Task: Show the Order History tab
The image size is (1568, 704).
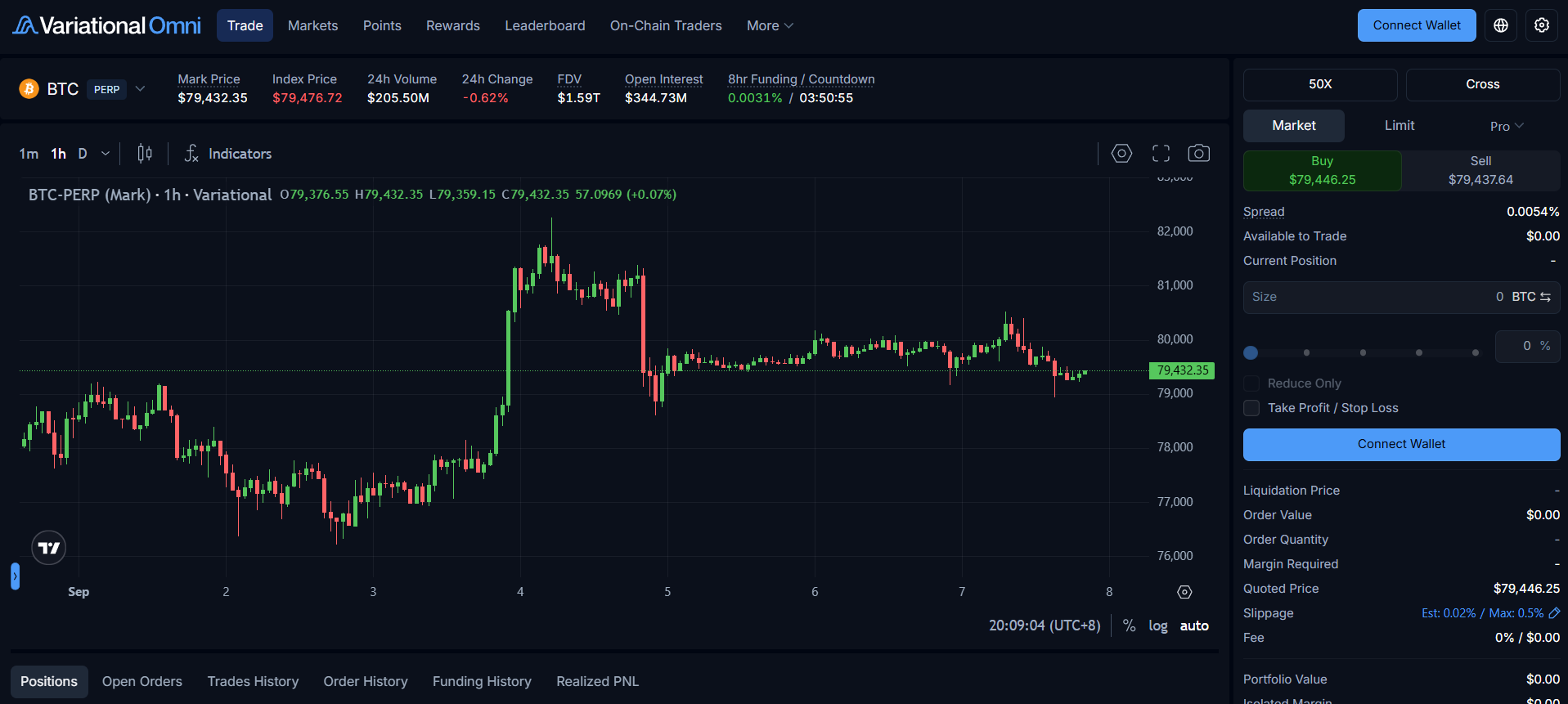Action: [x=366, y=681]
